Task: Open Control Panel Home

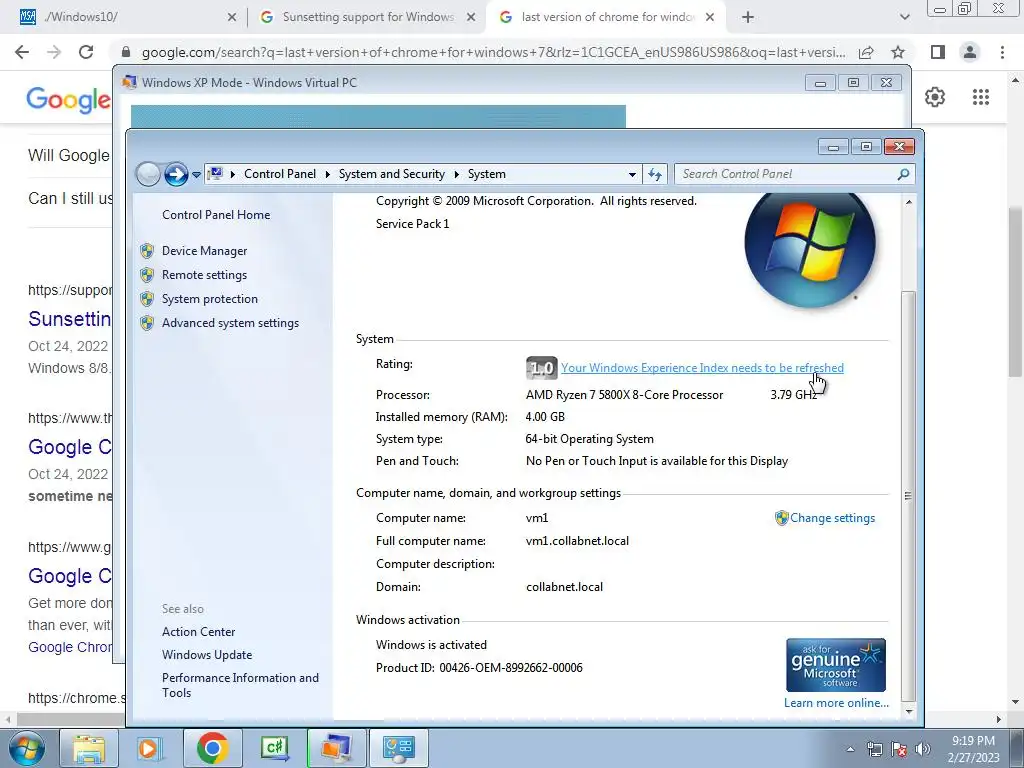Action: point(216,215)
